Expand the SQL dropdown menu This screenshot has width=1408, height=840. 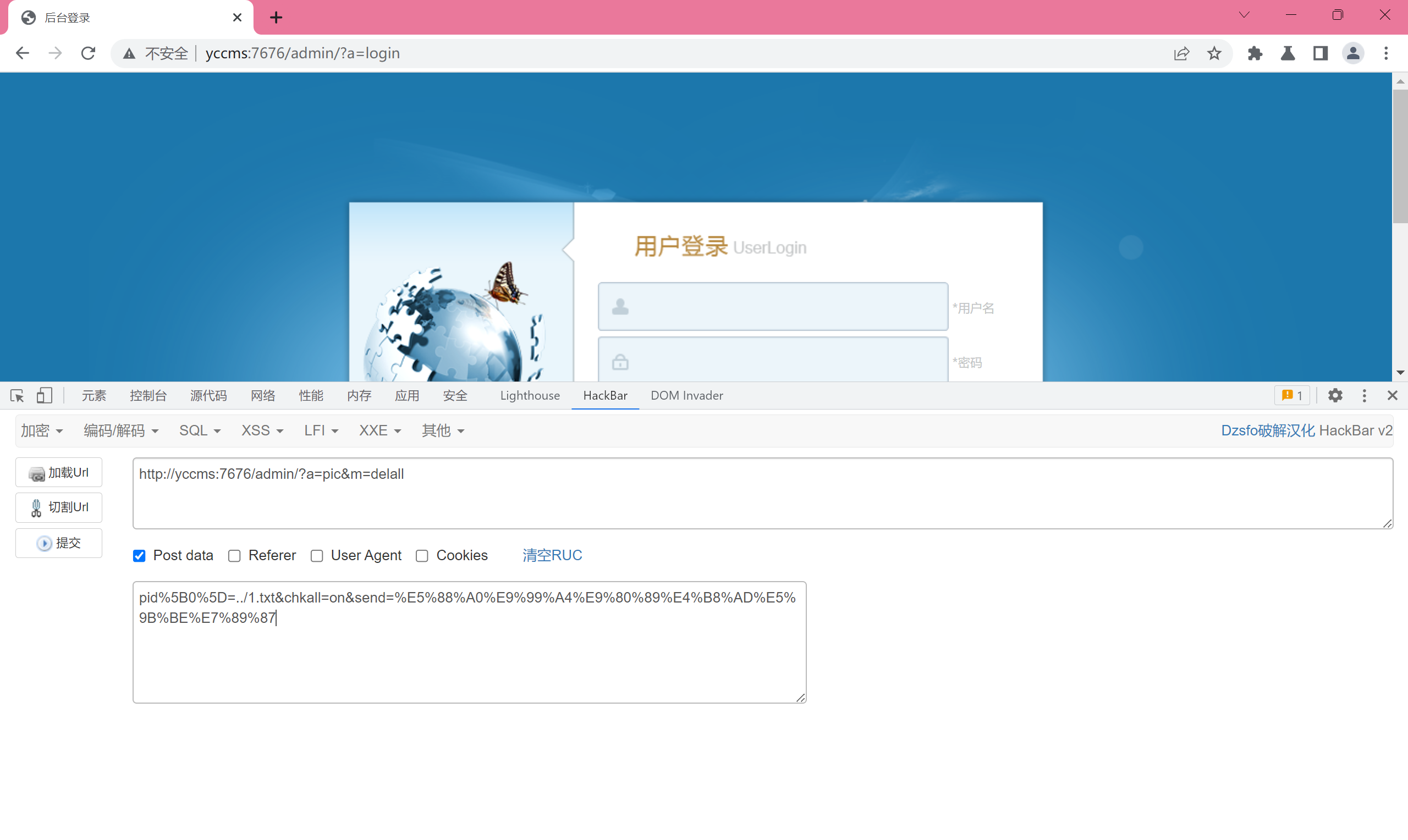(199, 431)
